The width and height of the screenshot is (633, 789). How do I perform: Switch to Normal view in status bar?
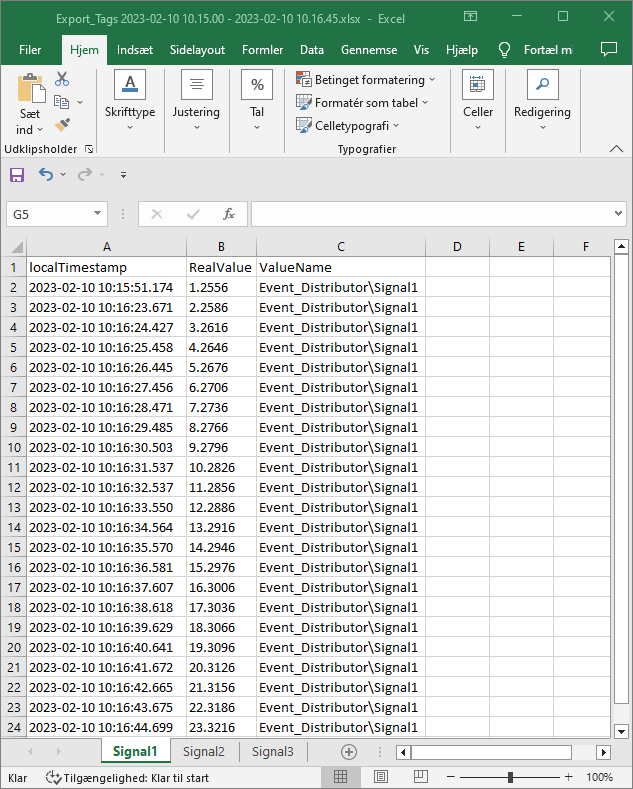pos(340,777)
